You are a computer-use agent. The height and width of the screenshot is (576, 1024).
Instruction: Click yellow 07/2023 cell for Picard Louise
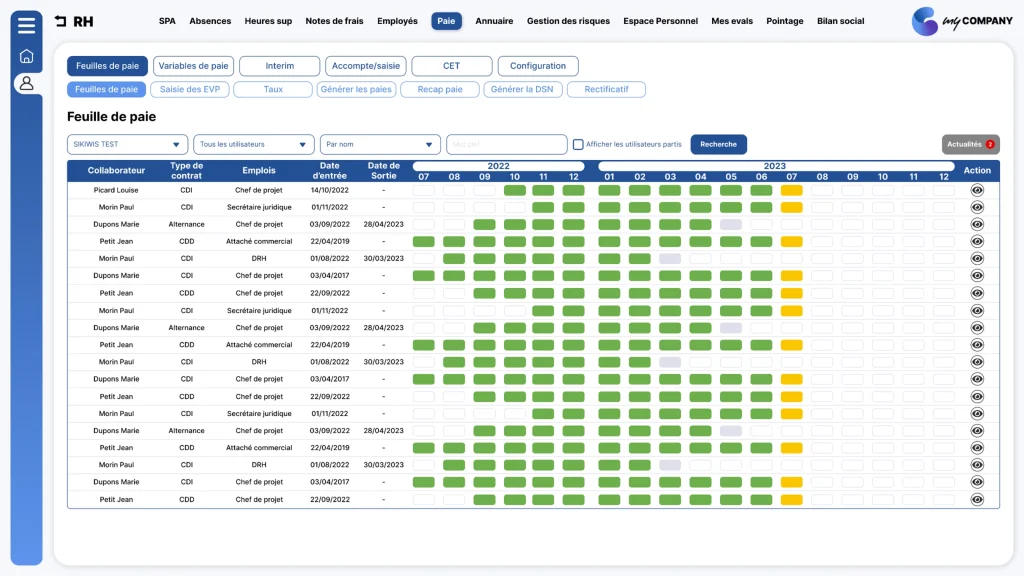click(792, 190)
